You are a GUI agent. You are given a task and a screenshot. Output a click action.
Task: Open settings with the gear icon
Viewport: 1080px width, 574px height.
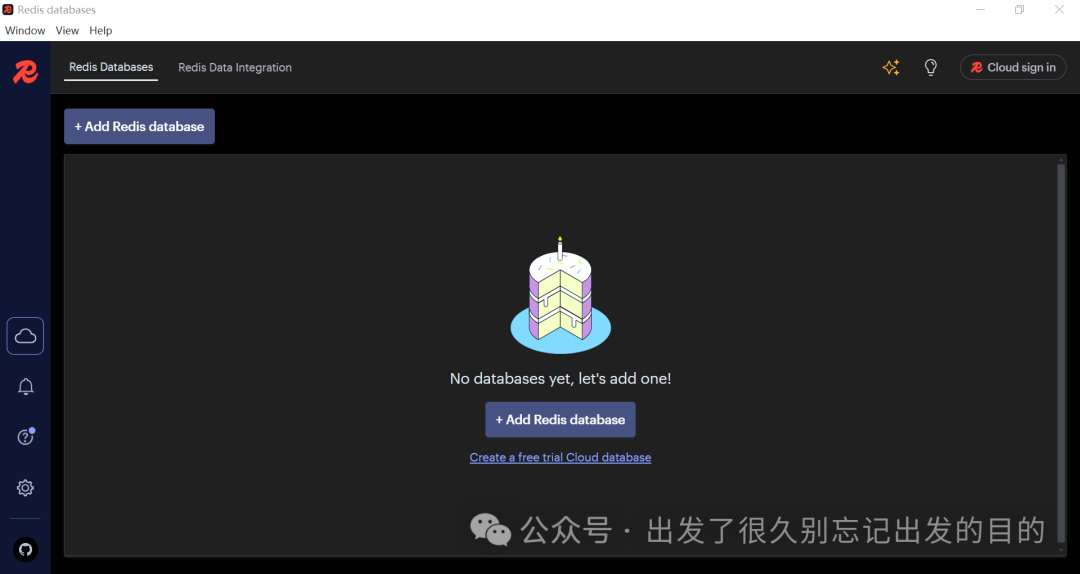click(25, 488)
